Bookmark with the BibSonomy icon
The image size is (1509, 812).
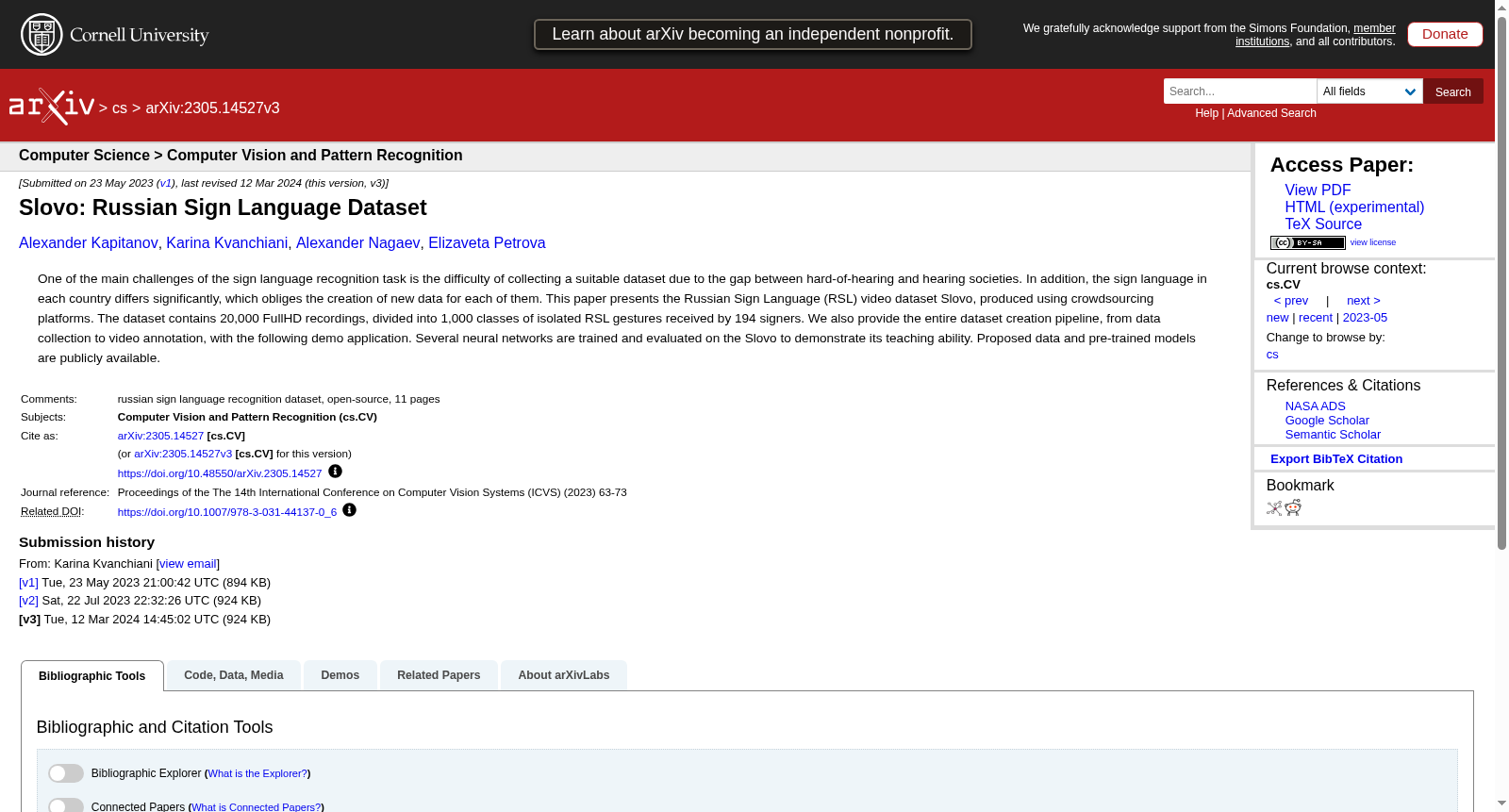[x=1274, y=508]
